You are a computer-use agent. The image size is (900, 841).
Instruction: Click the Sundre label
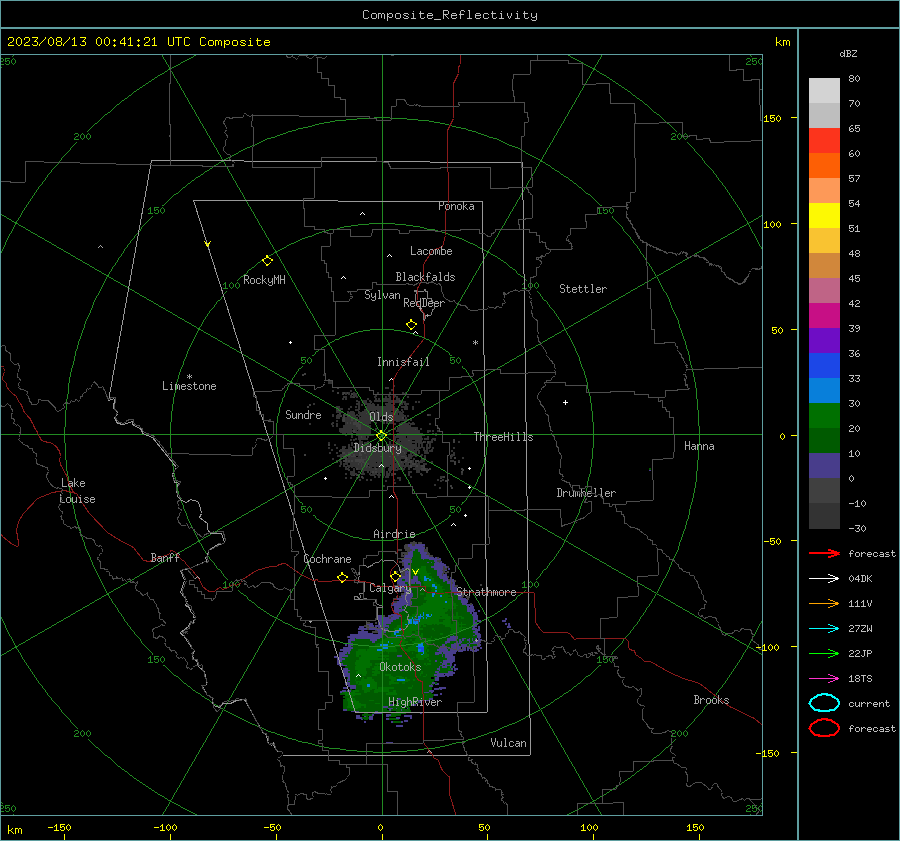click(x=303, y=414)
